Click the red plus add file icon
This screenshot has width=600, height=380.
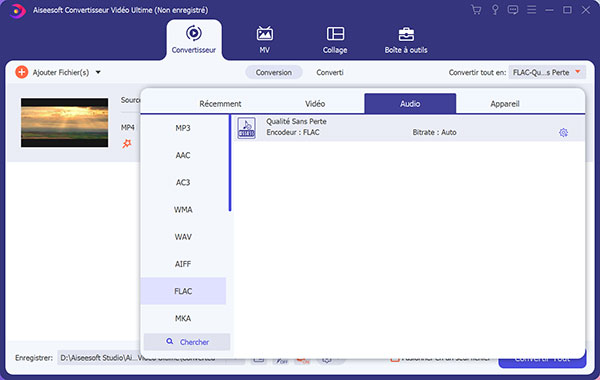pos(22,72)
